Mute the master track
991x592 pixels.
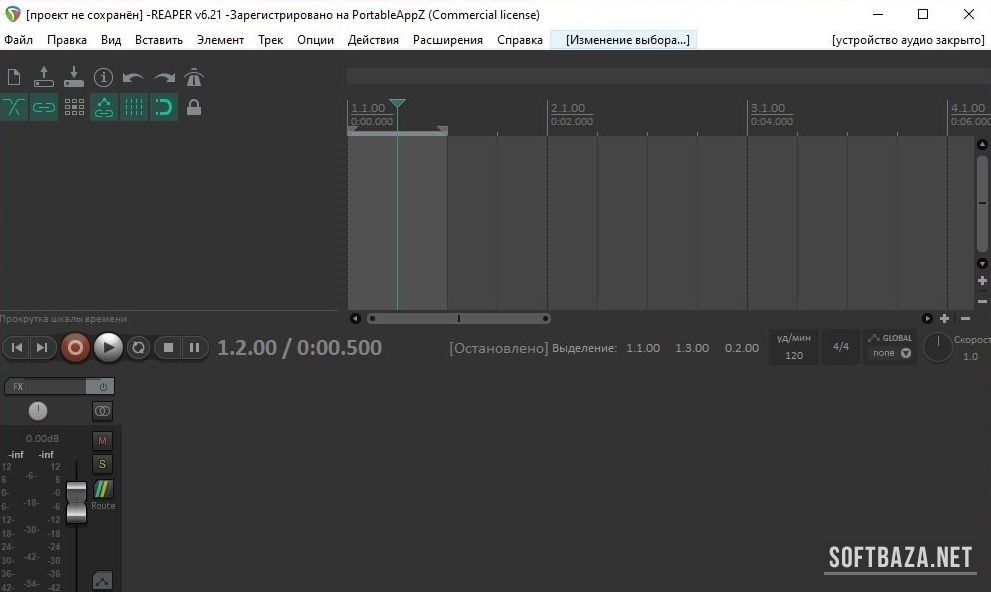coord(102,440)
